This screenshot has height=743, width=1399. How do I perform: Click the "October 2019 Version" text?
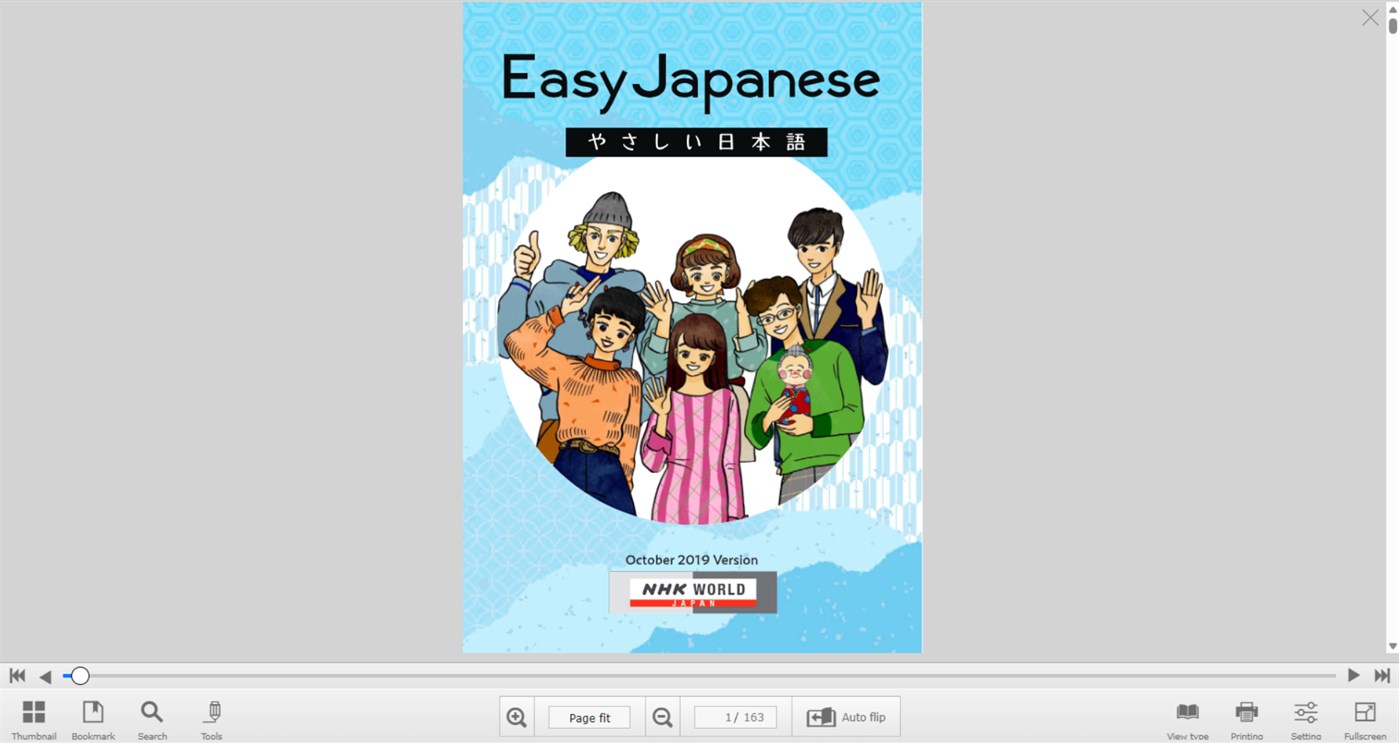(691, 560)
